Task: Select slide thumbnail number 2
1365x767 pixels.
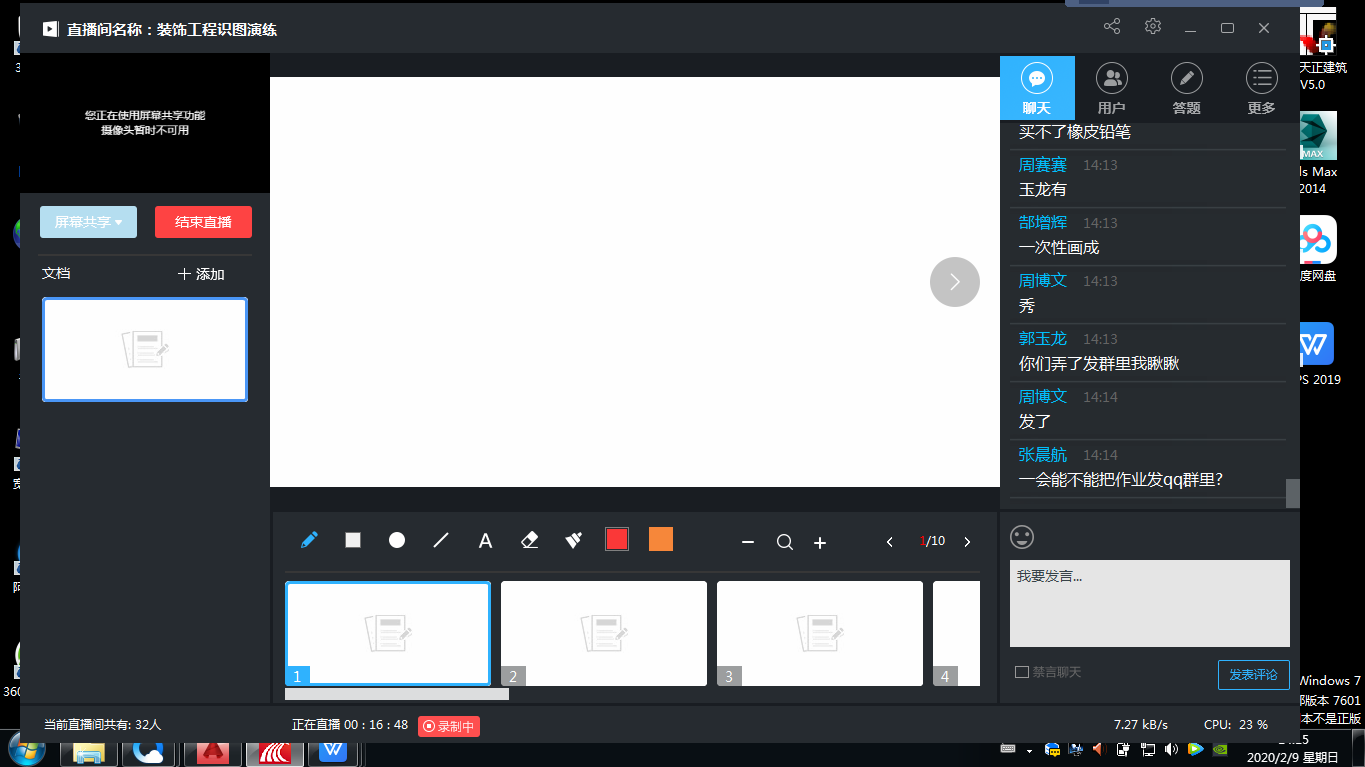Action: tap(604, 633)
